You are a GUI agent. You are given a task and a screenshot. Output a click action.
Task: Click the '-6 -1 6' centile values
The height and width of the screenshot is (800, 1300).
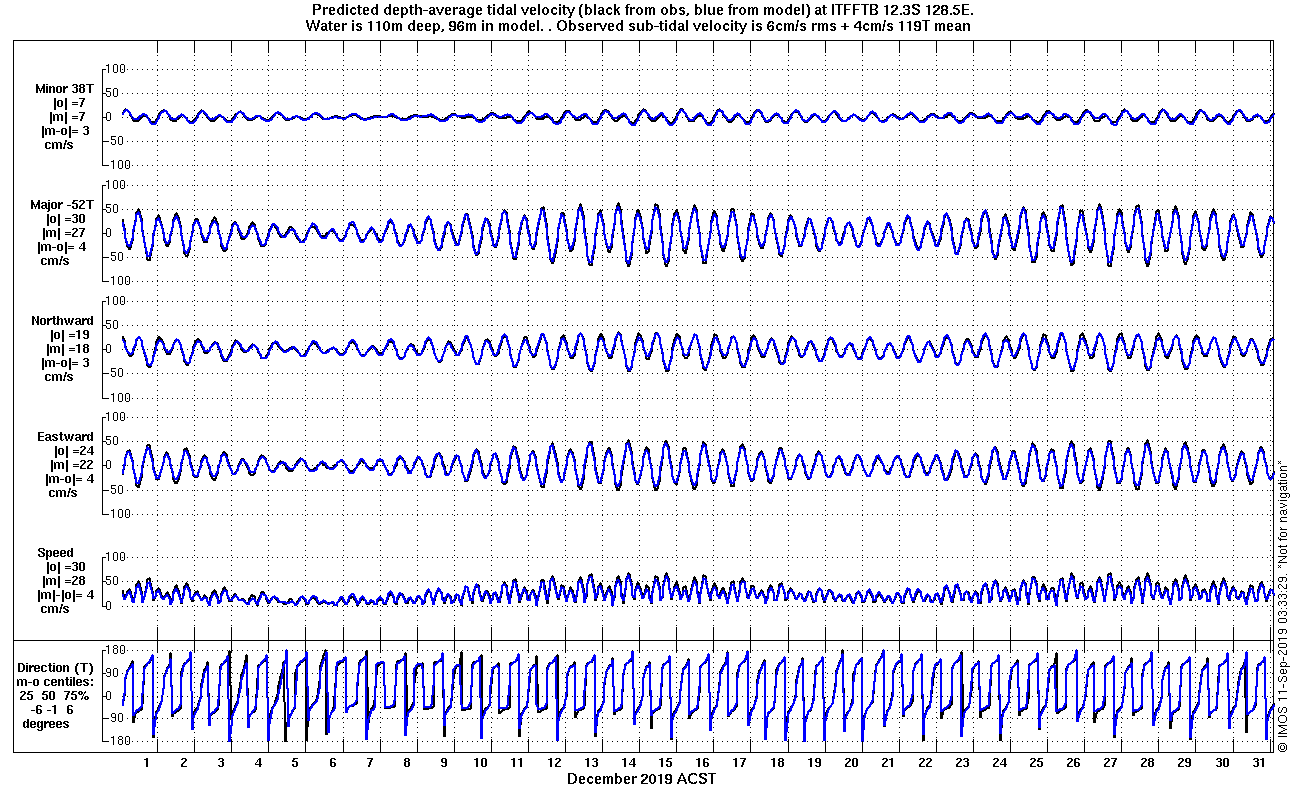click(x=52, y=709)
